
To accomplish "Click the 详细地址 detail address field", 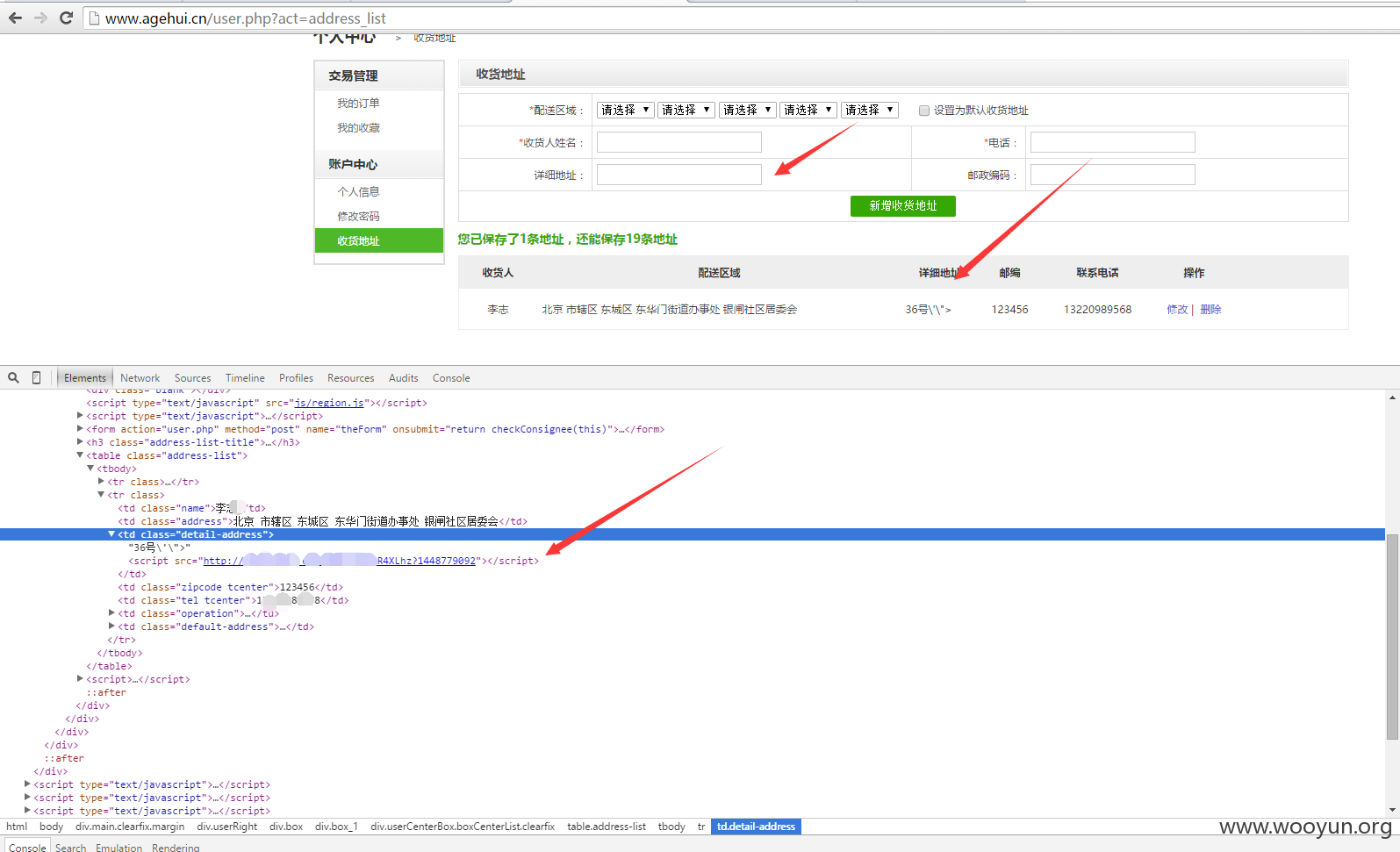I will click(x=679, y=175).
